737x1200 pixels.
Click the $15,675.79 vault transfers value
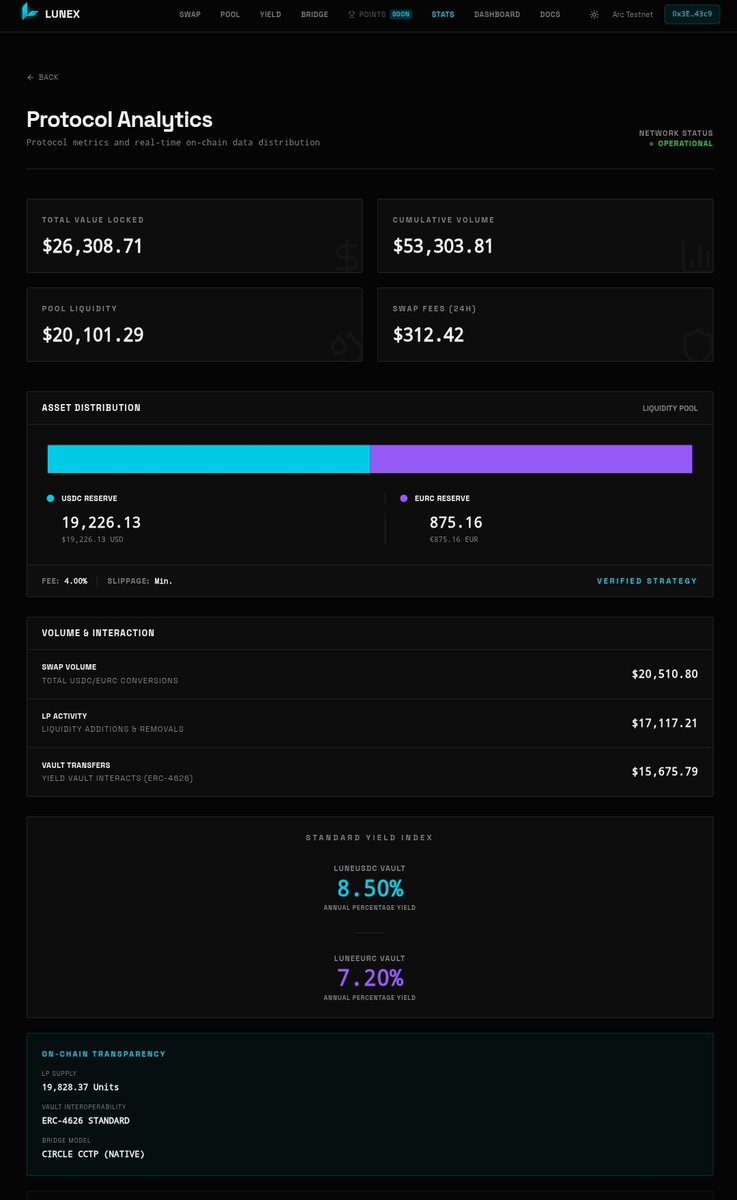click(665, 772)
